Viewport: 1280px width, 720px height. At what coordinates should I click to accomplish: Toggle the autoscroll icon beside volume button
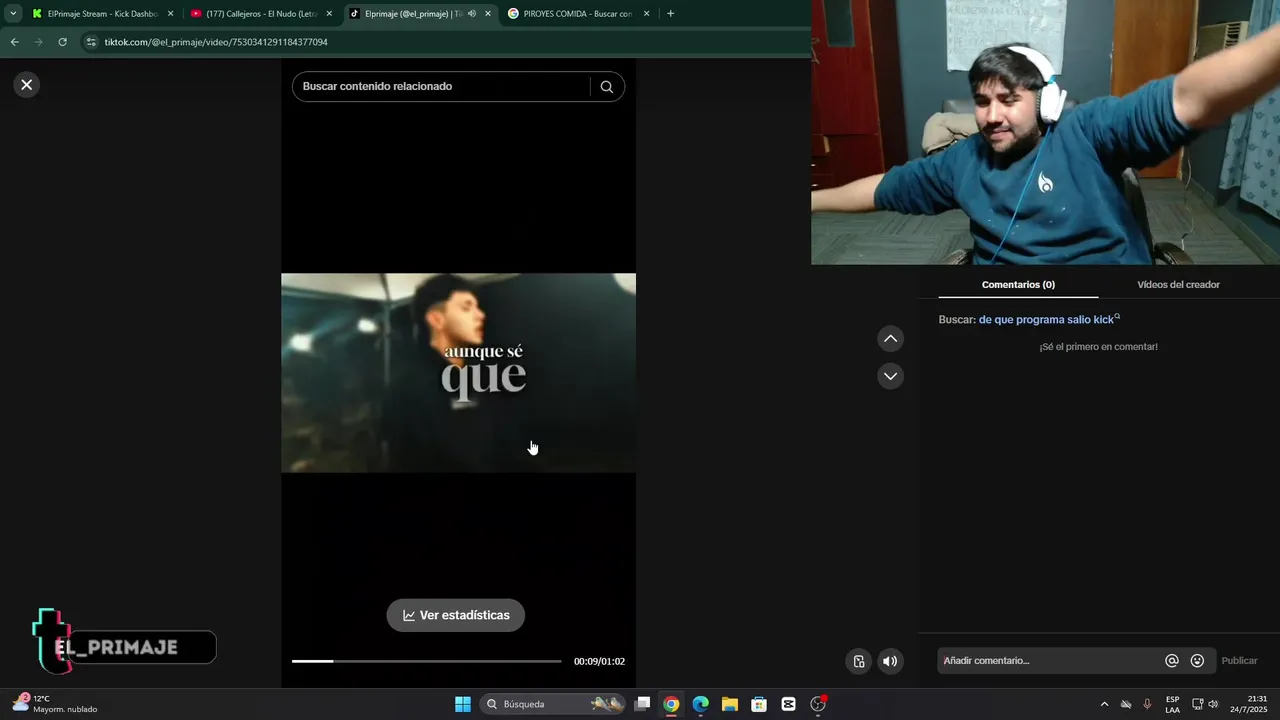pos(858,661)
